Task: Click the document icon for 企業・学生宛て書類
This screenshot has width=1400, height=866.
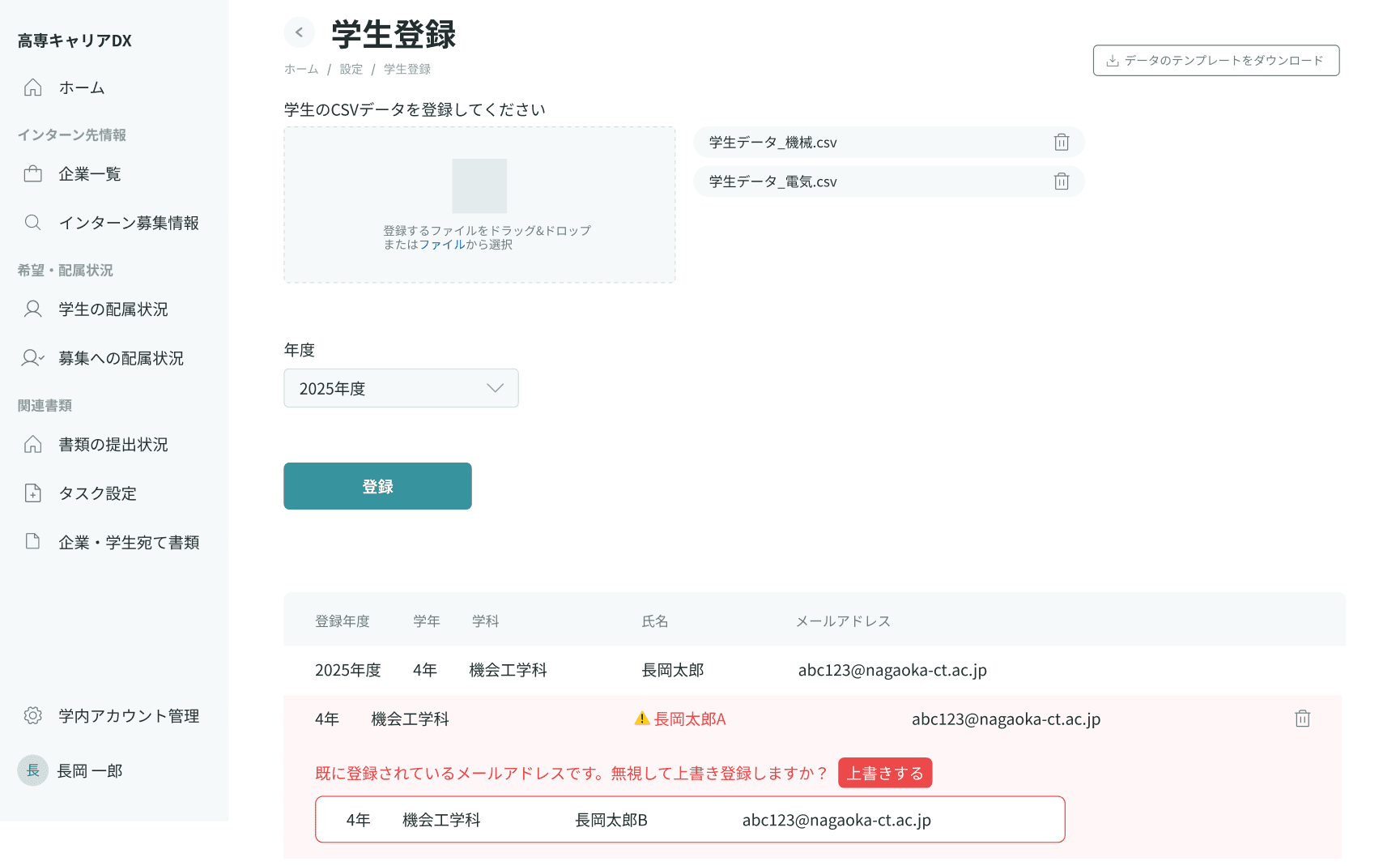Action: [x=32, y=542]
